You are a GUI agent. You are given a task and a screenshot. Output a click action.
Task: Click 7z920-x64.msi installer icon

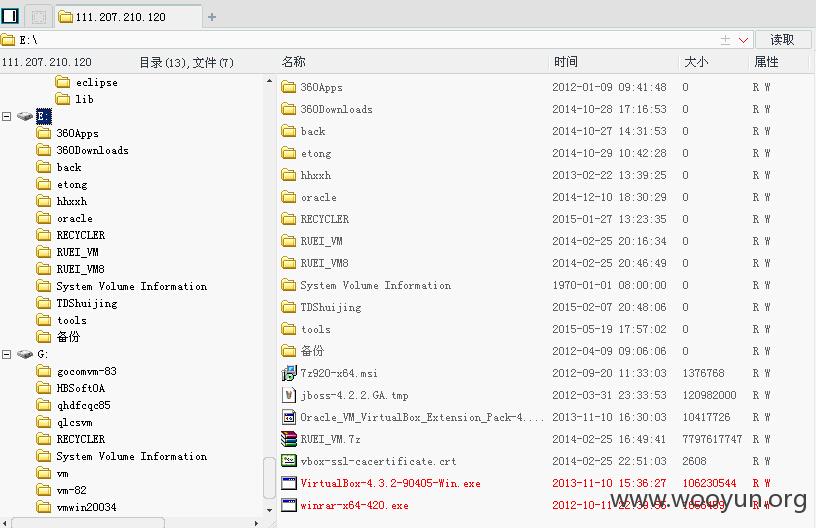(289, 374)
